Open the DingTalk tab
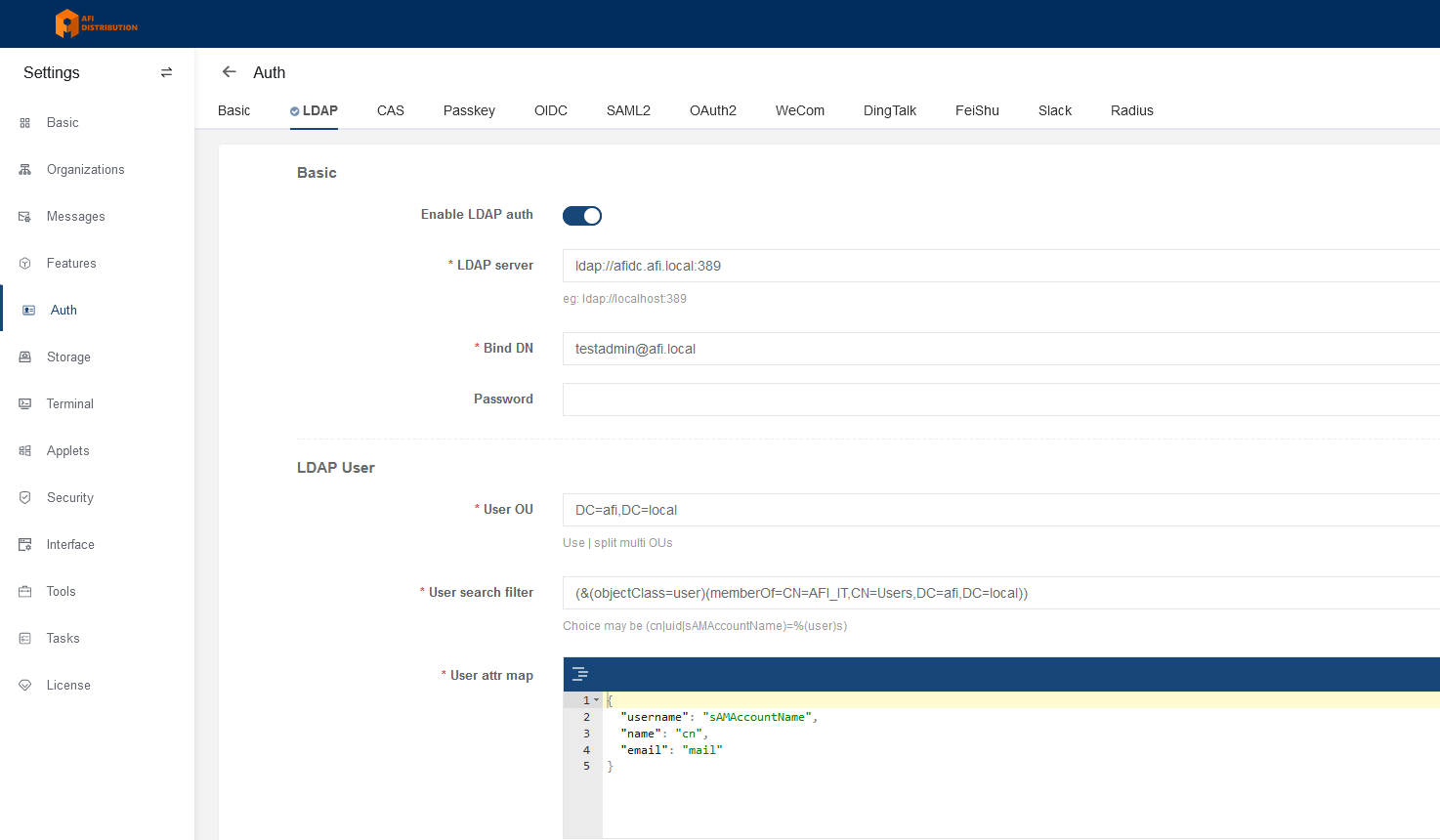This screenshot has height=840, width=1440. [890, 110]
